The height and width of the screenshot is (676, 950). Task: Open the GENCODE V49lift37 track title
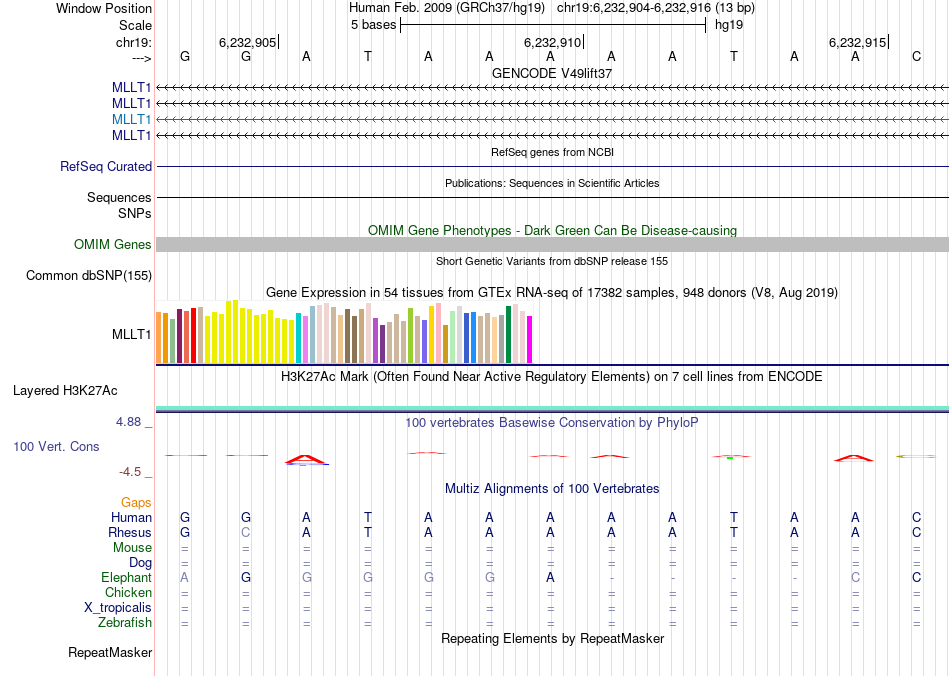552,73
